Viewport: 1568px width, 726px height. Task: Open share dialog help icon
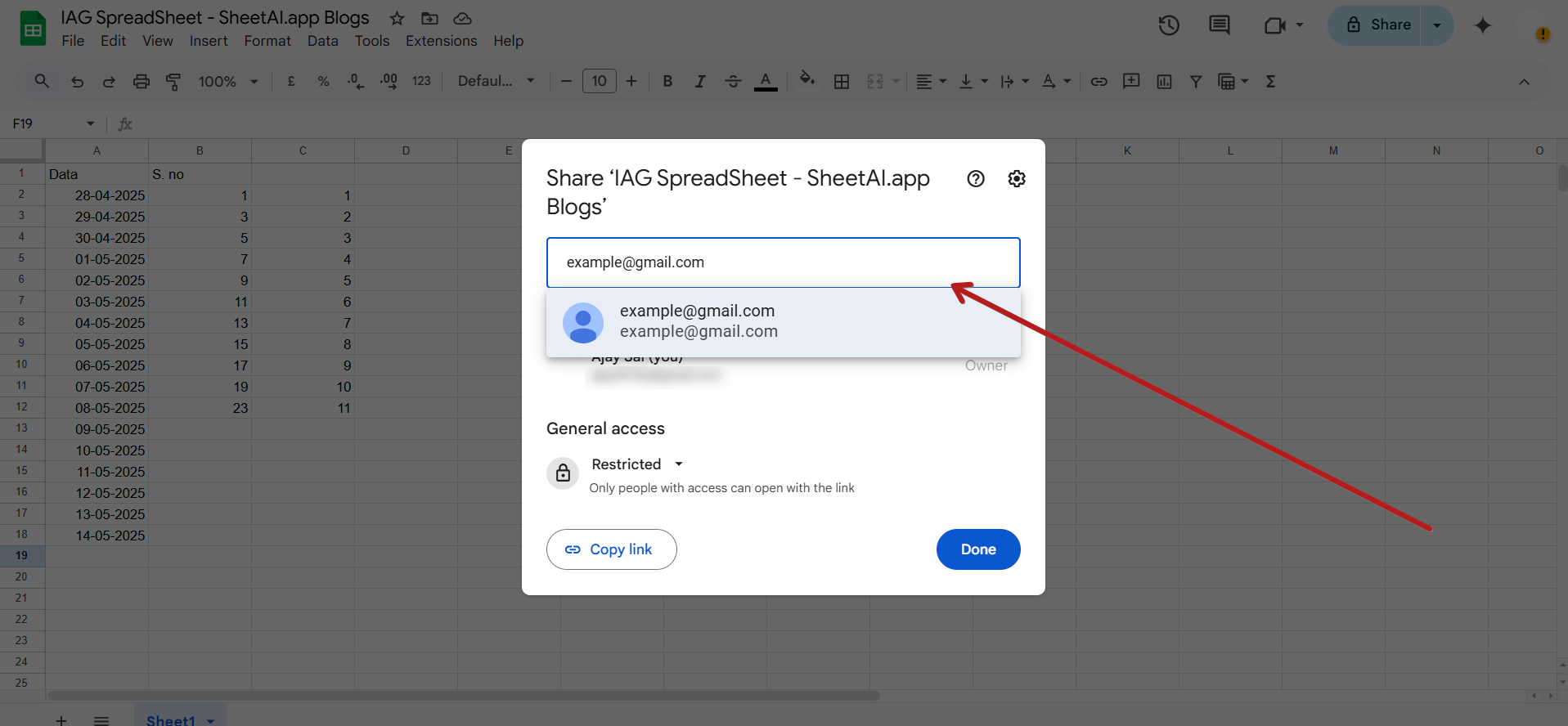point(976,179)
